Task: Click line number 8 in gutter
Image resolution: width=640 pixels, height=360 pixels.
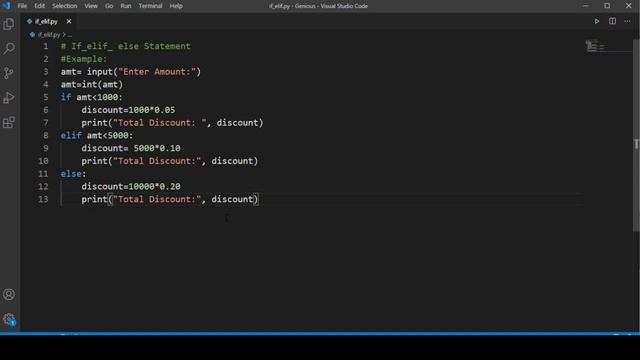Action: coord(46,136)
